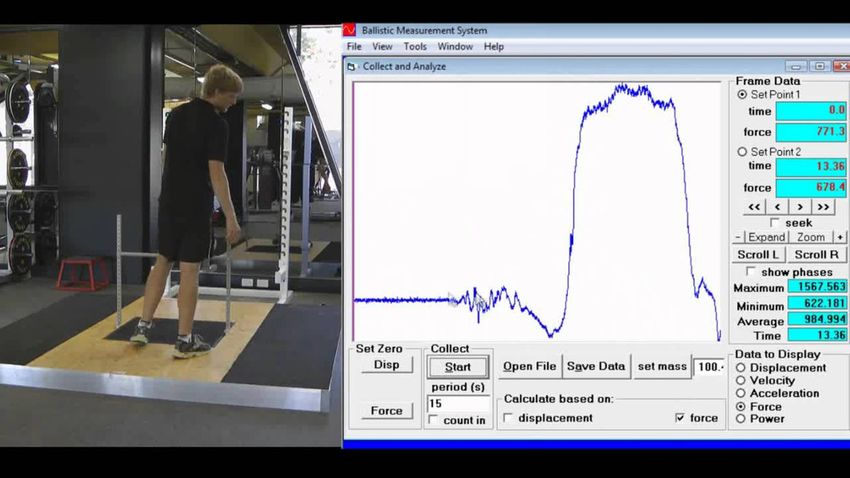Open the Help menu
Image resolution: width=850 pixels, height=478 pixels.
(494, 47)
